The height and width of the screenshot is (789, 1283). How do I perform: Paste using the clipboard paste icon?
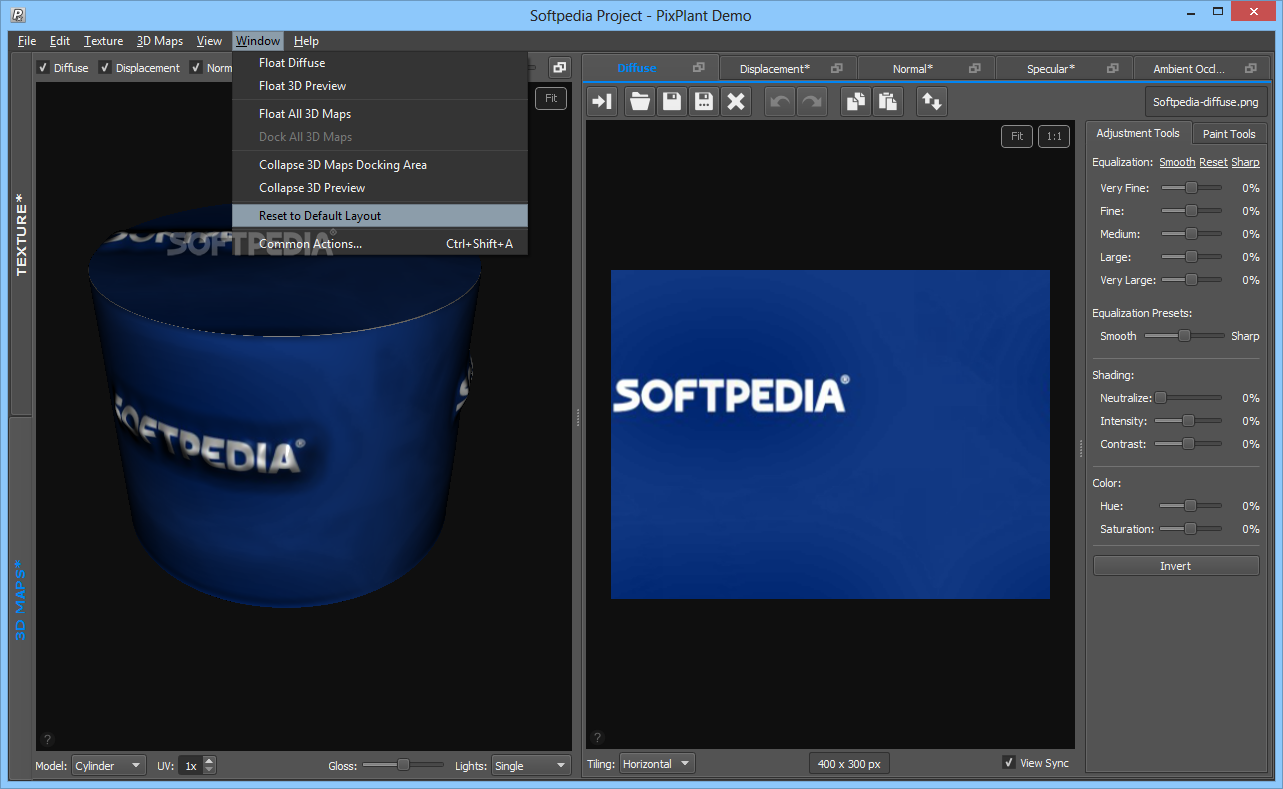pyautogui.click(x=888, y=101)
